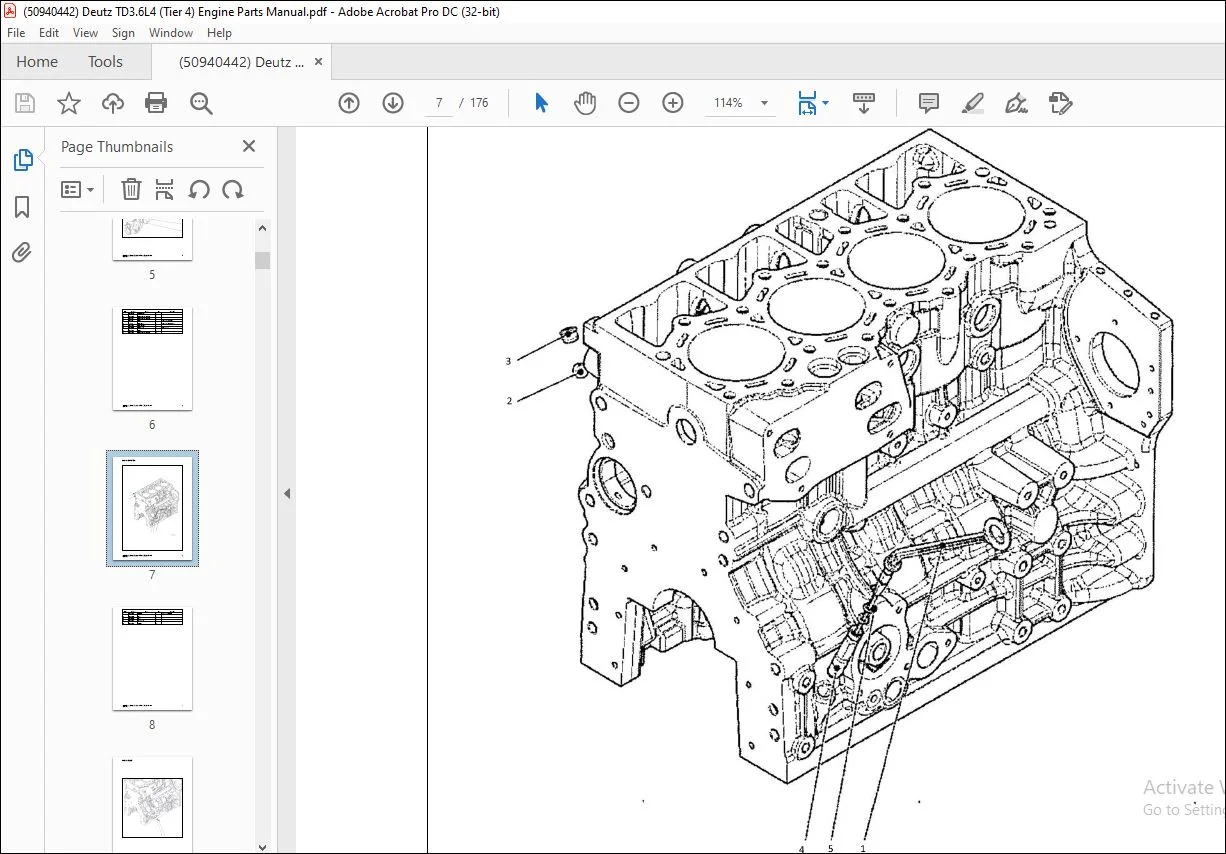Viewport: 1226px width, 854px height.
Task: Open the Help menu
Action: click(x=219, y=33)
